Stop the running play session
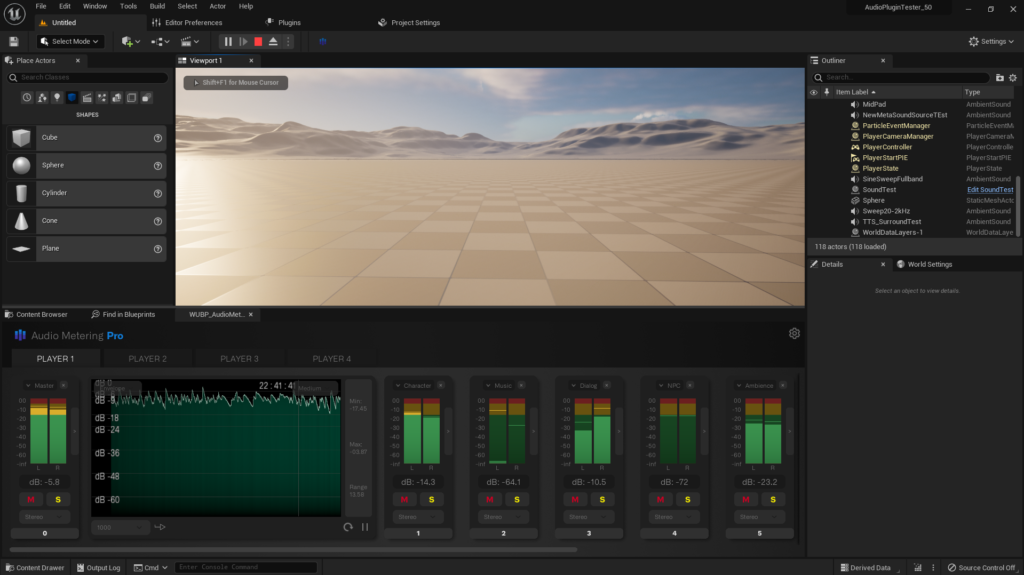1024x575 pixels. pos(258,41)
